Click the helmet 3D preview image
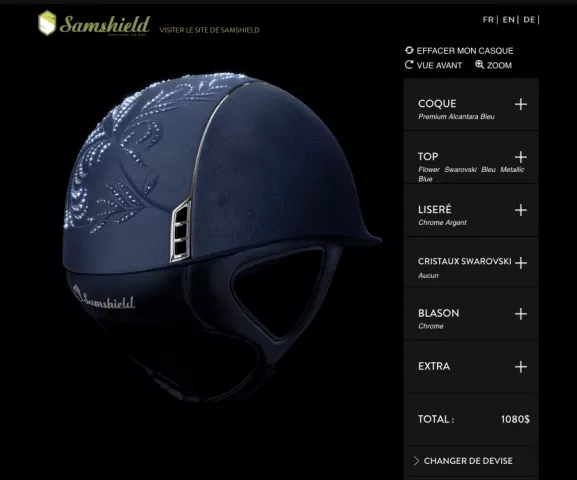Screen dimensions: 577x480 tap(221, 237)
